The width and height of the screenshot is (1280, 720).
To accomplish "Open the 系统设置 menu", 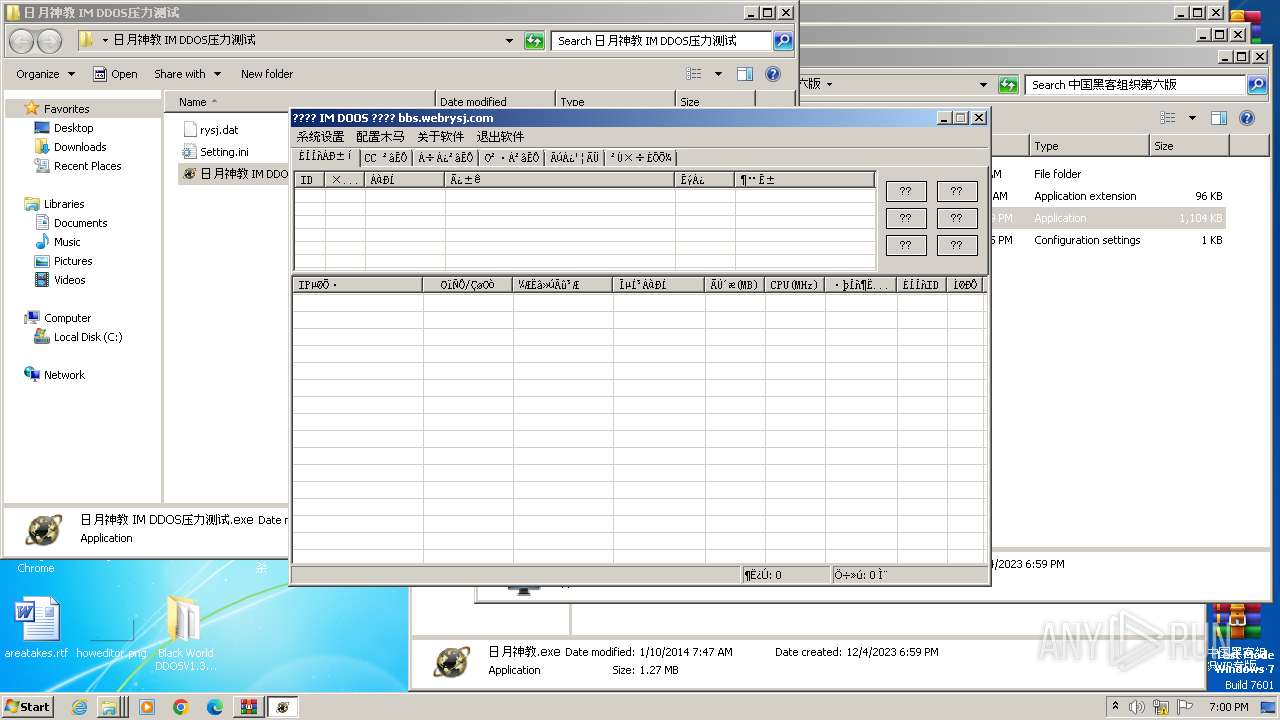I will 320,137.
